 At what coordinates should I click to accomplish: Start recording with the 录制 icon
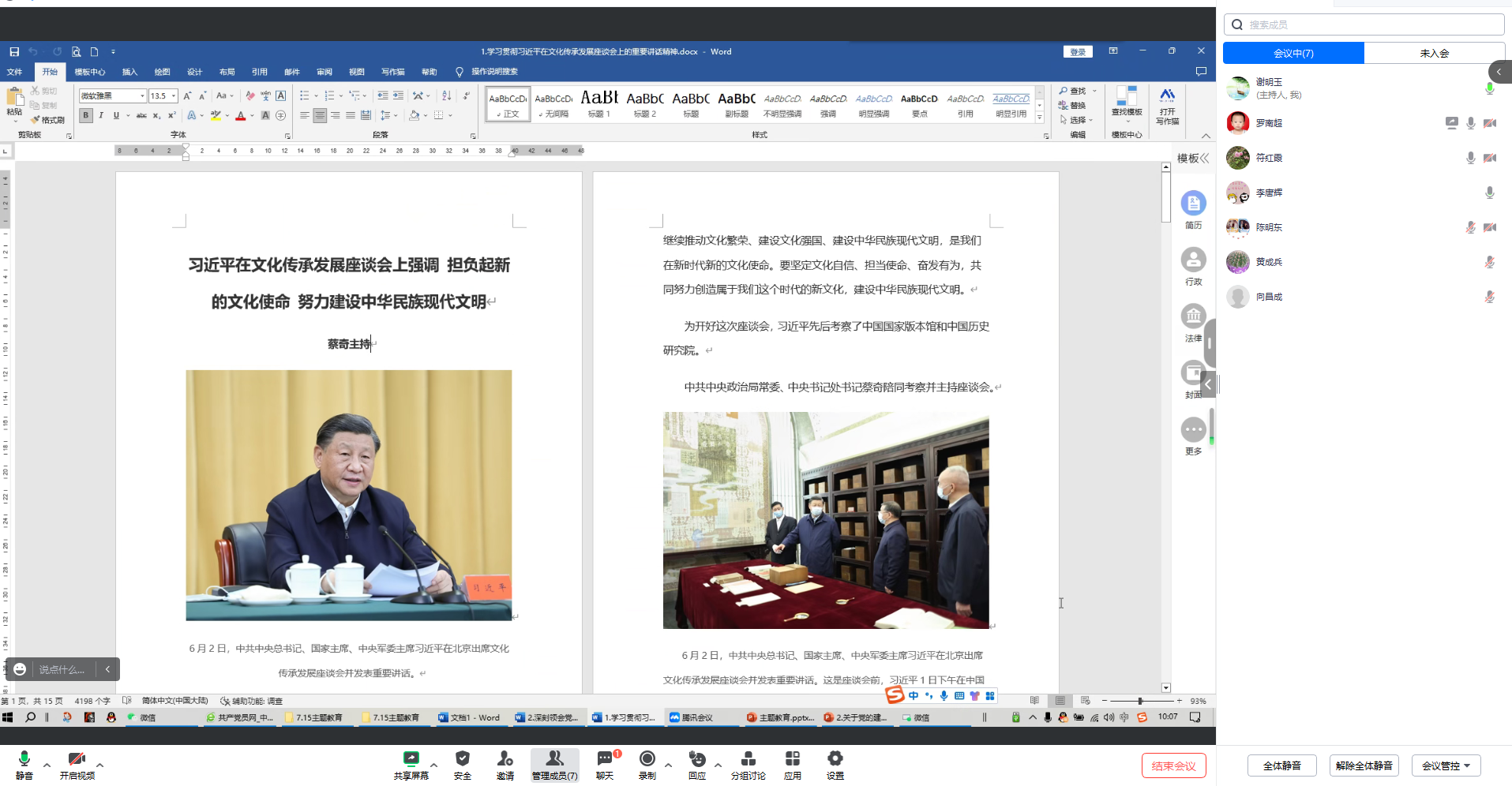tap(647, 759)
